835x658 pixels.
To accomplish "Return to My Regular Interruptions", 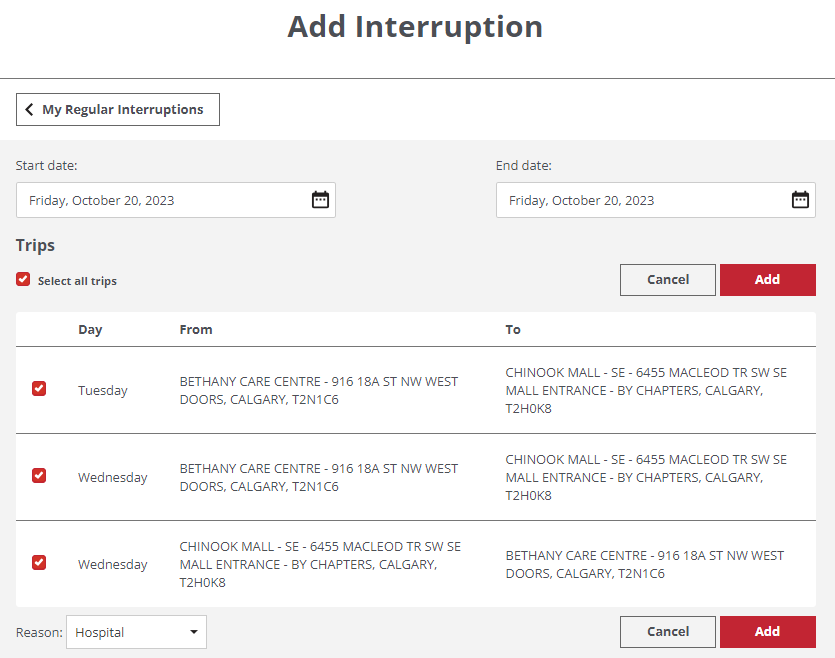I will pos(117,109).
